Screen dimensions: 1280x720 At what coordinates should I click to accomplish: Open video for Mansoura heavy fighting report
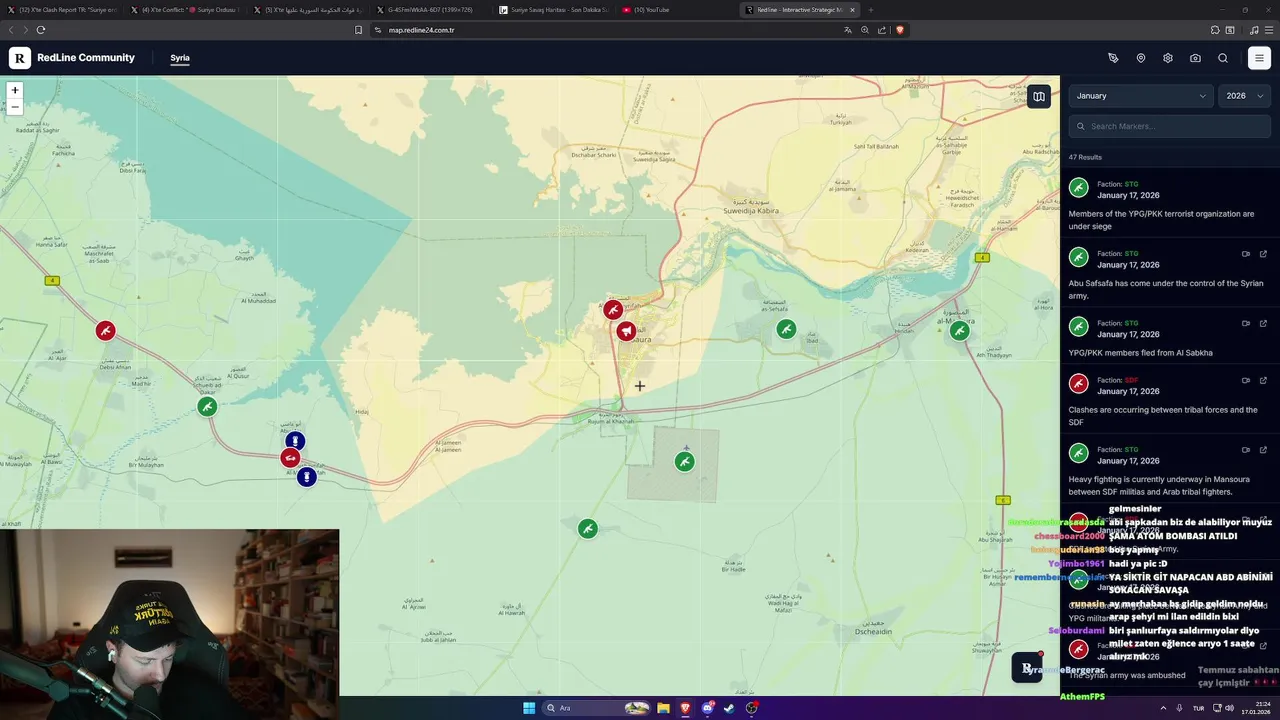click(x=1246, y=449)
